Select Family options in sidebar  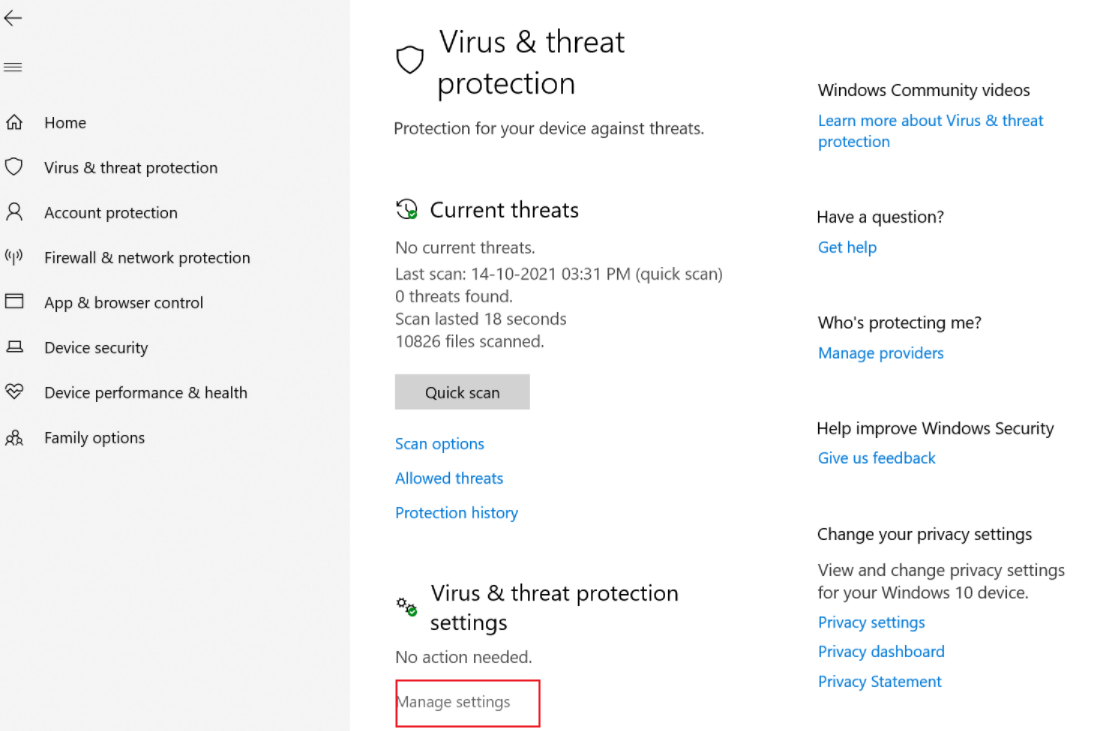[94, 438]
